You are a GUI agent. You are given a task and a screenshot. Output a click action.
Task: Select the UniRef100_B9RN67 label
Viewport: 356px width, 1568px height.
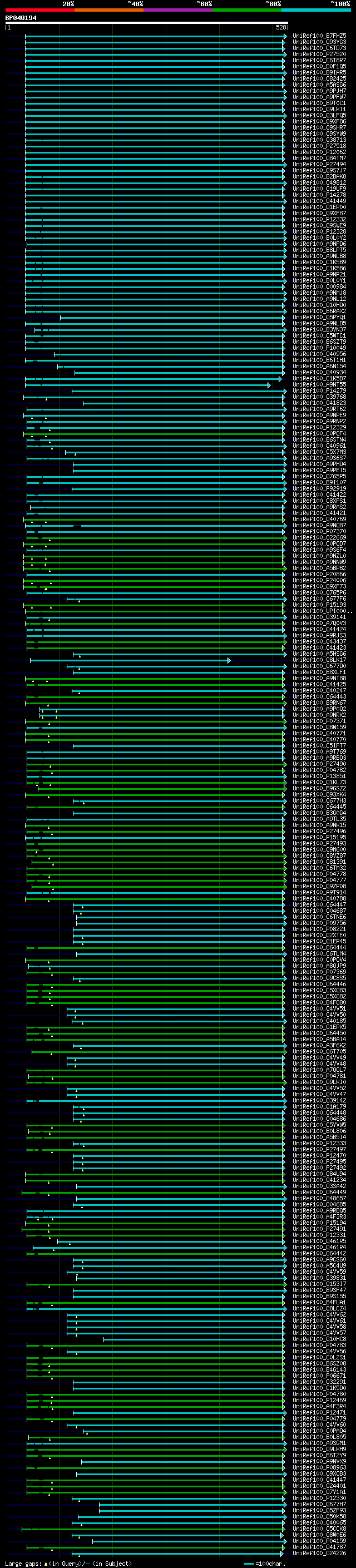click(x=319, y=703)
